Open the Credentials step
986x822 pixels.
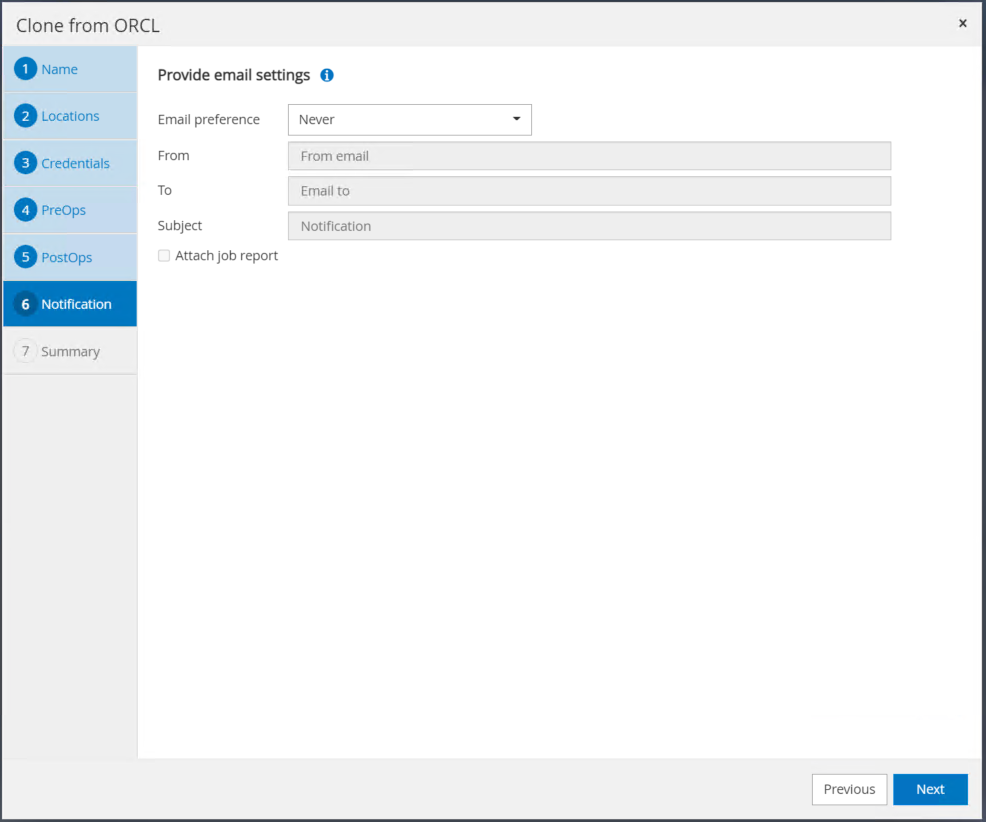click(x=75, y=163)
